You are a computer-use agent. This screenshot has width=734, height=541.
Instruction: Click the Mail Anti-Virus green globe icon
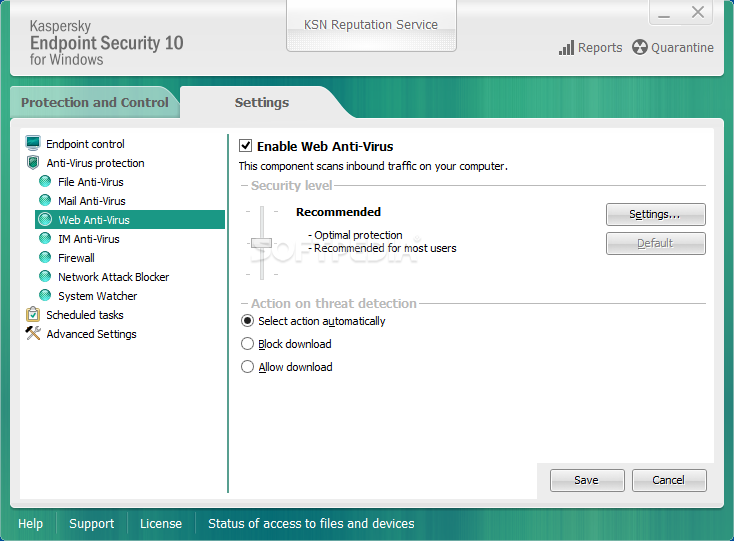click(x=45, y=200)
